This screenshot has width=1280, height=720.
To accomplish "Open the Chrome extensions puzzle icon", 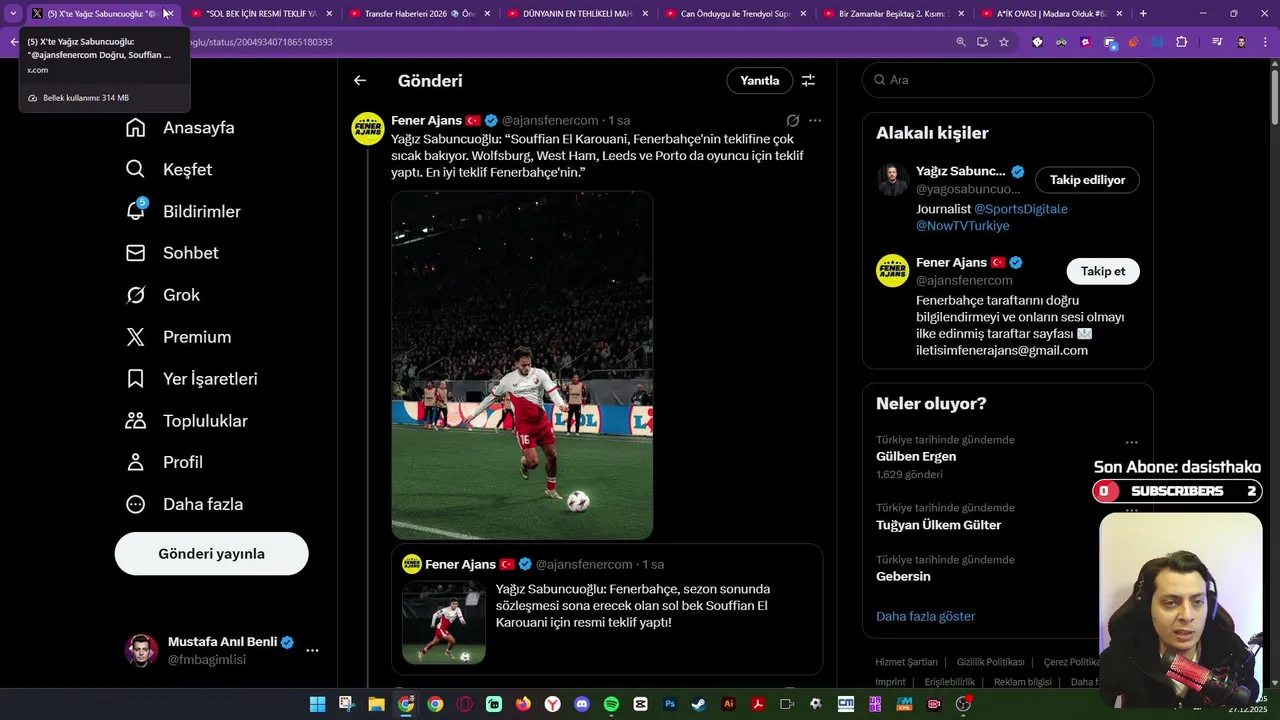I will pyautogui.click(x=1182, y=42).
